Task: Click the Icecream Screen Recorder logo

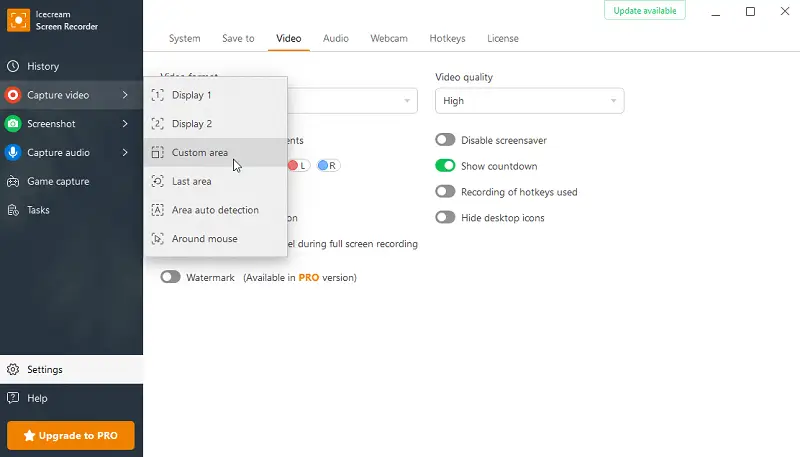Action: (x=18, y=20)
